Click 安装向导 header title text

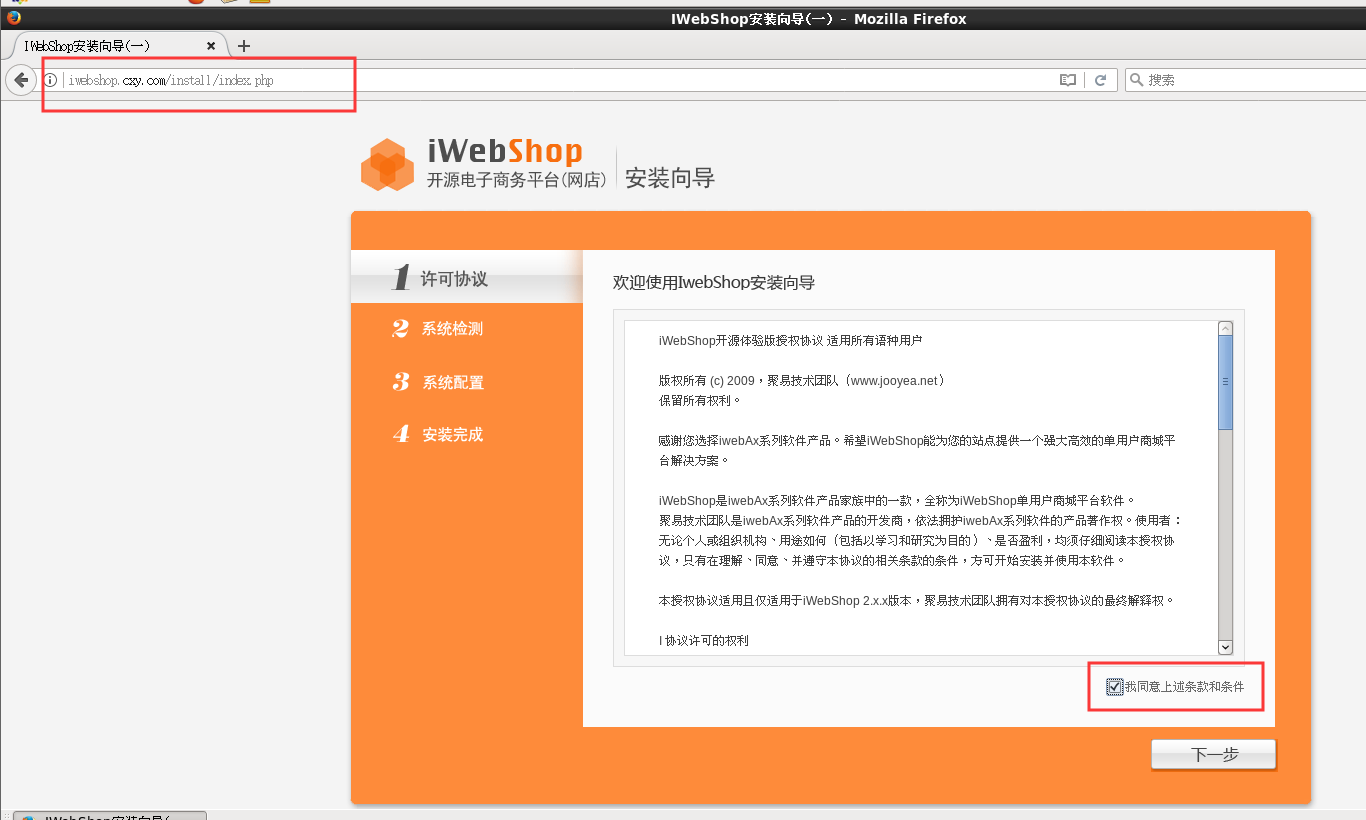[670, 178]
